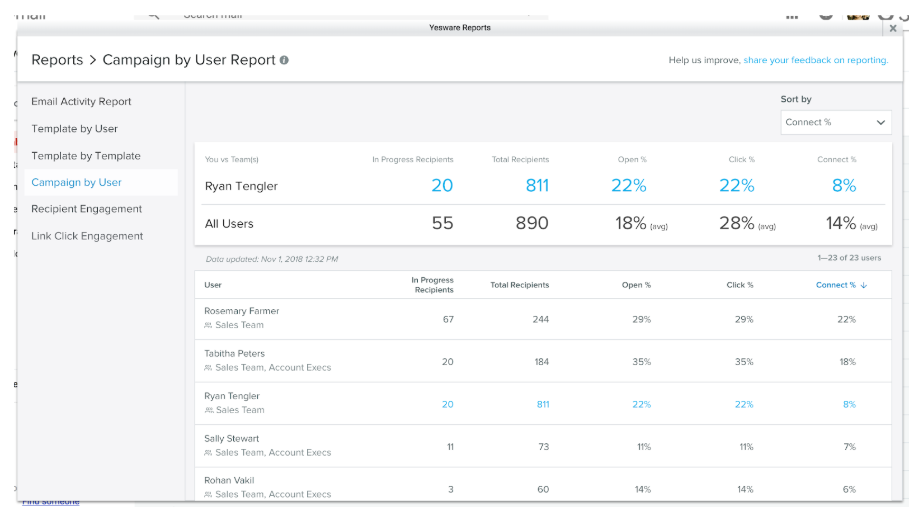Click Rosemary Farmer's 67 in-progress cell
The height and width of the screenshot is (508, 912).
pyautogui.click(x=448, y=319)
